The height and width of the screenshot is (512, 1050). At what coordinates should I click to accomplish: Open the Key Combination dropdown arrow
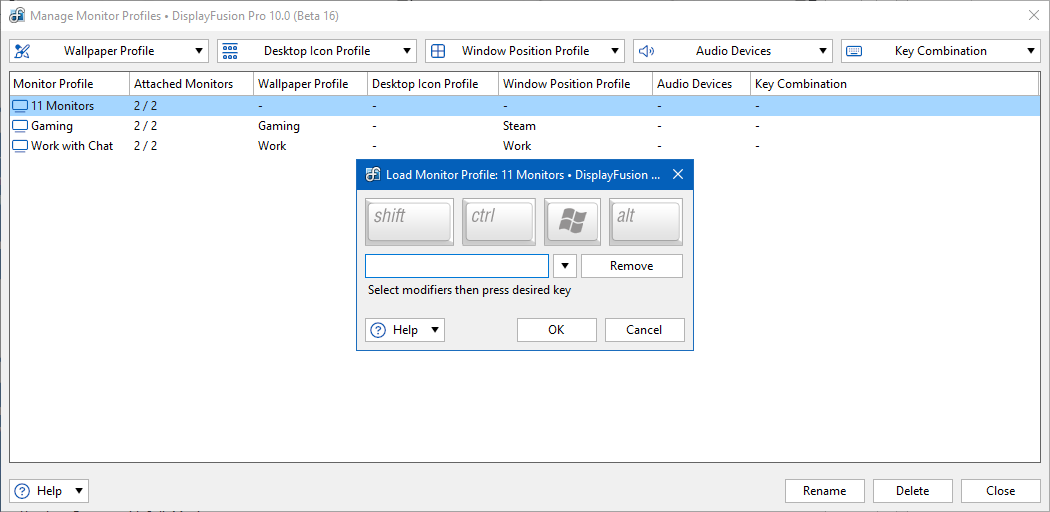(x=1031, y=51)
